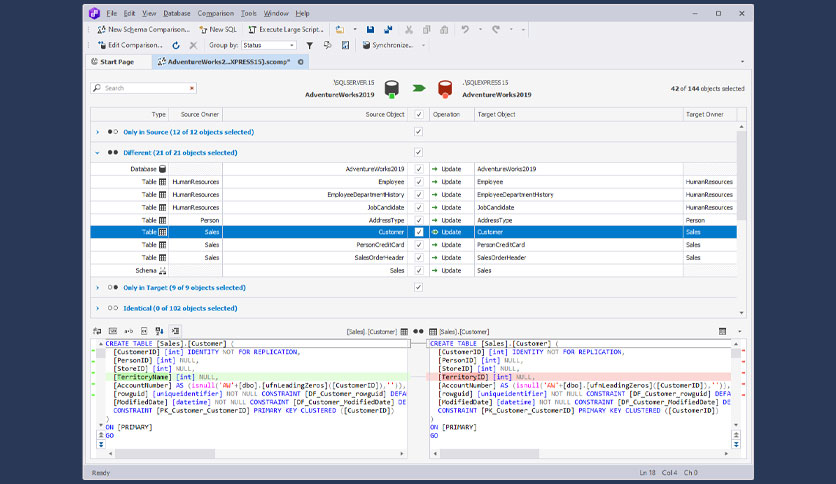The image size is (836, 484).
Task: Expand the Only in Target group
Action: coord(98,287)
